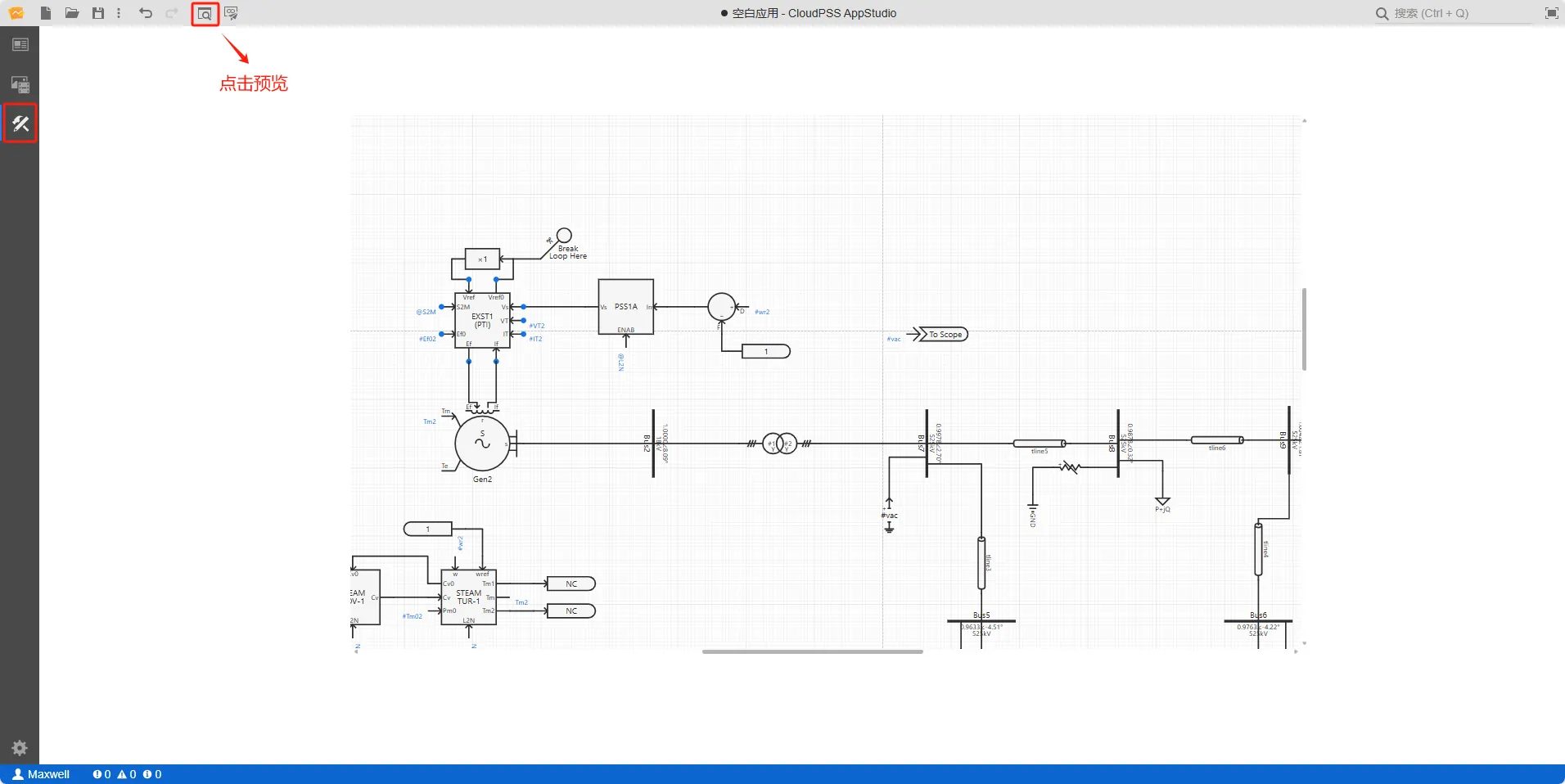Select the P+jQ load symbol

pos(1162,502)
